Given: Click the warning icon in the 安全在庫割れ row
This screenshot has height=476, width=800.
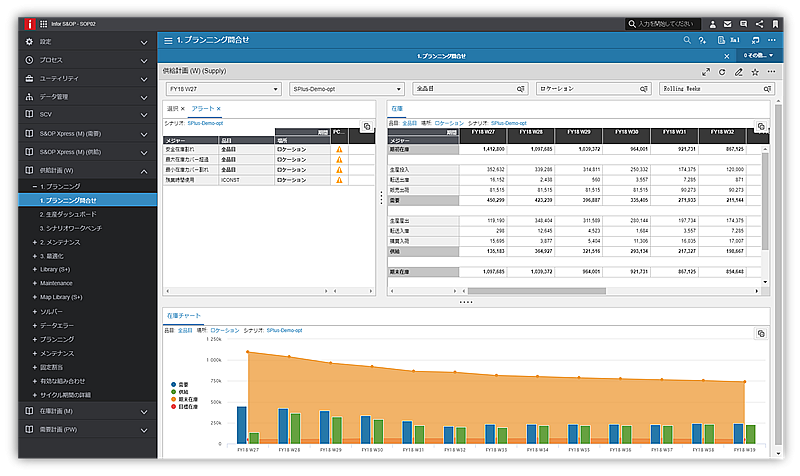Looking at the screenshot, I should tap(339, 149).
